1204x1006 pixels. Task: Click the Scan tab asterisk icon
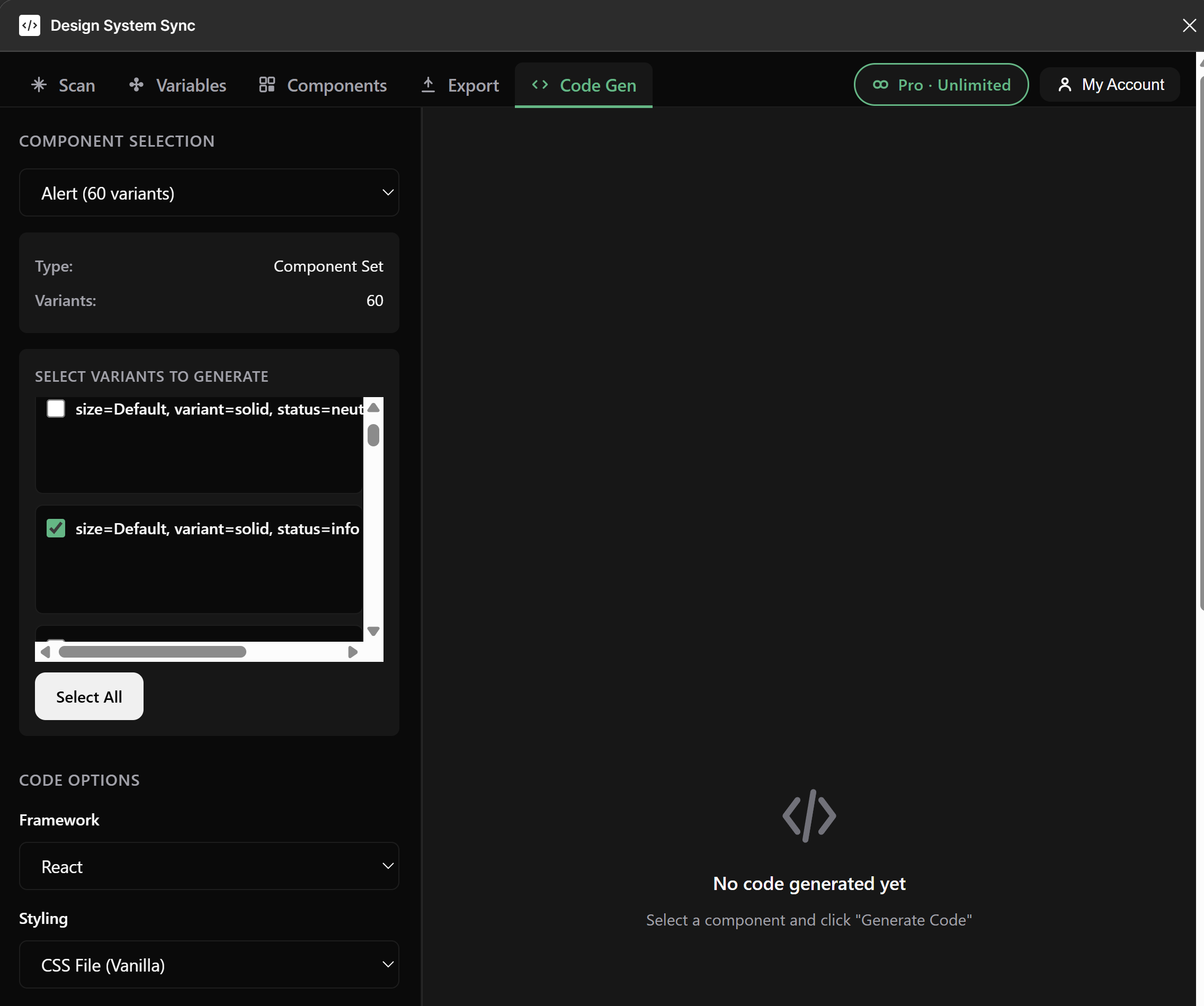[39, 85]
